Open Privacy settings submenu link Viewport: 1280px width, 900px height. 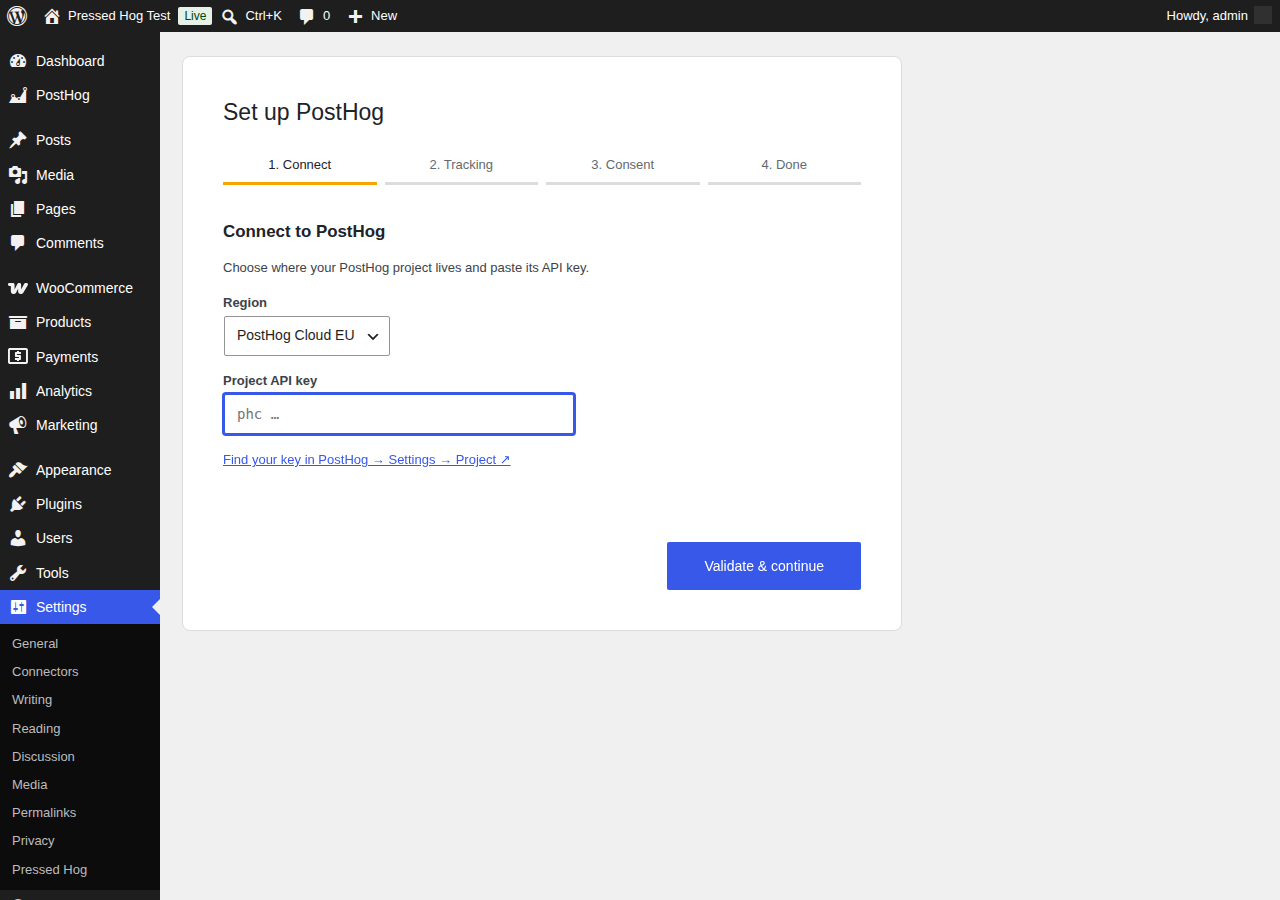(33, 841)
